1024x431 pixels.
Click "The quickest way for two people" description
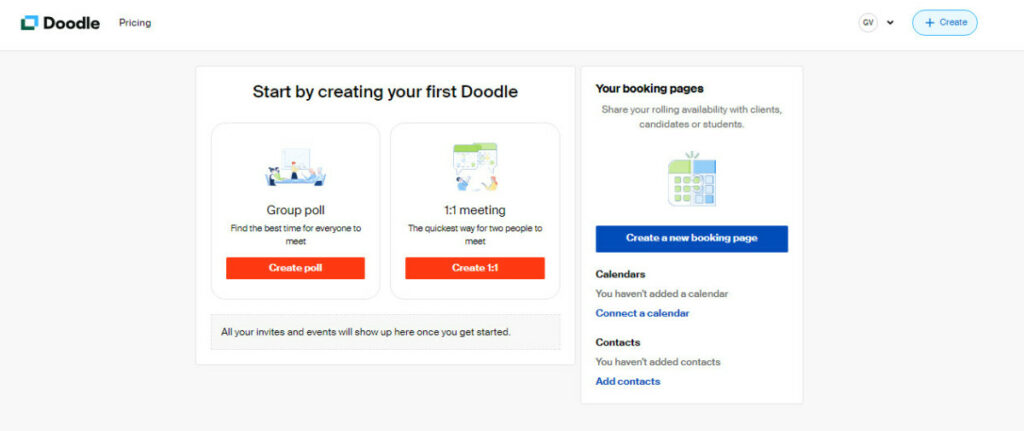tap(475, 234)
